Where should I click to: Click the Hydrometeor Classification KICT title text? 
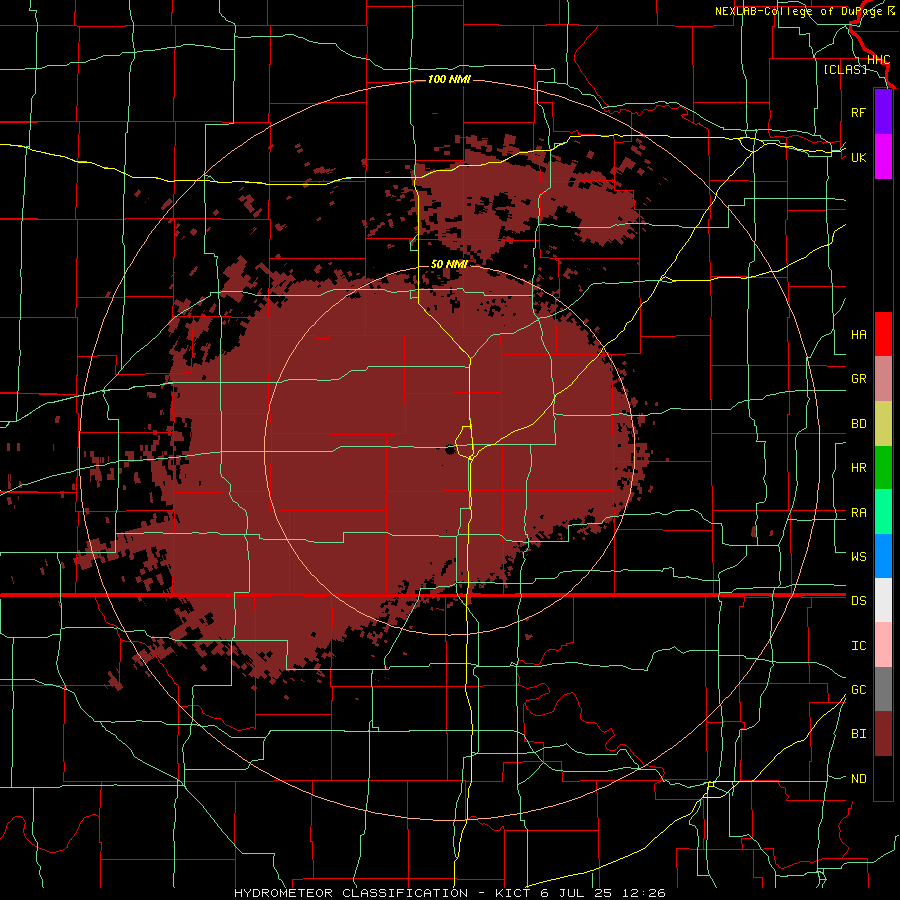coord(449,893)
